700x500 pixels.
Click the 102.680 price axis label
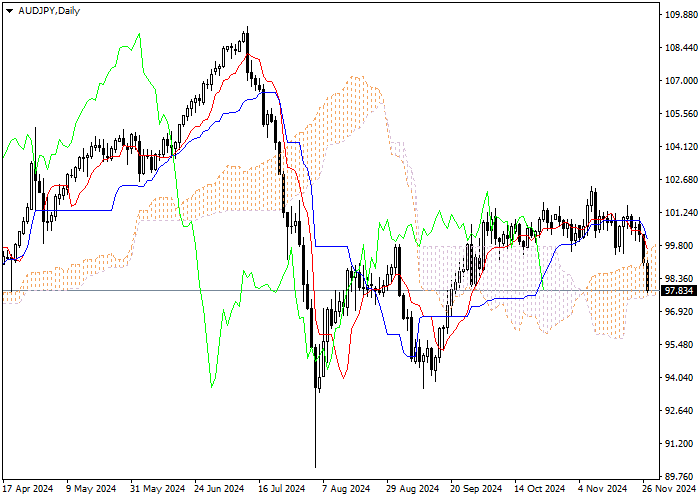pyautogui.click(x=681, y=180)
